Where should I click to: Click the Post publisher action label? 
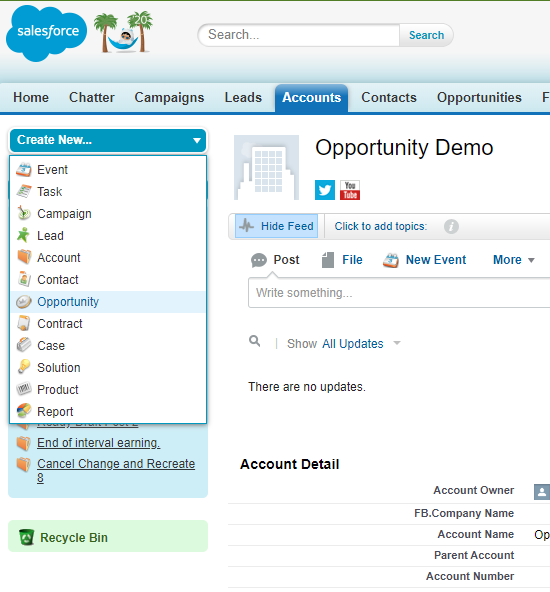[286, 260]
